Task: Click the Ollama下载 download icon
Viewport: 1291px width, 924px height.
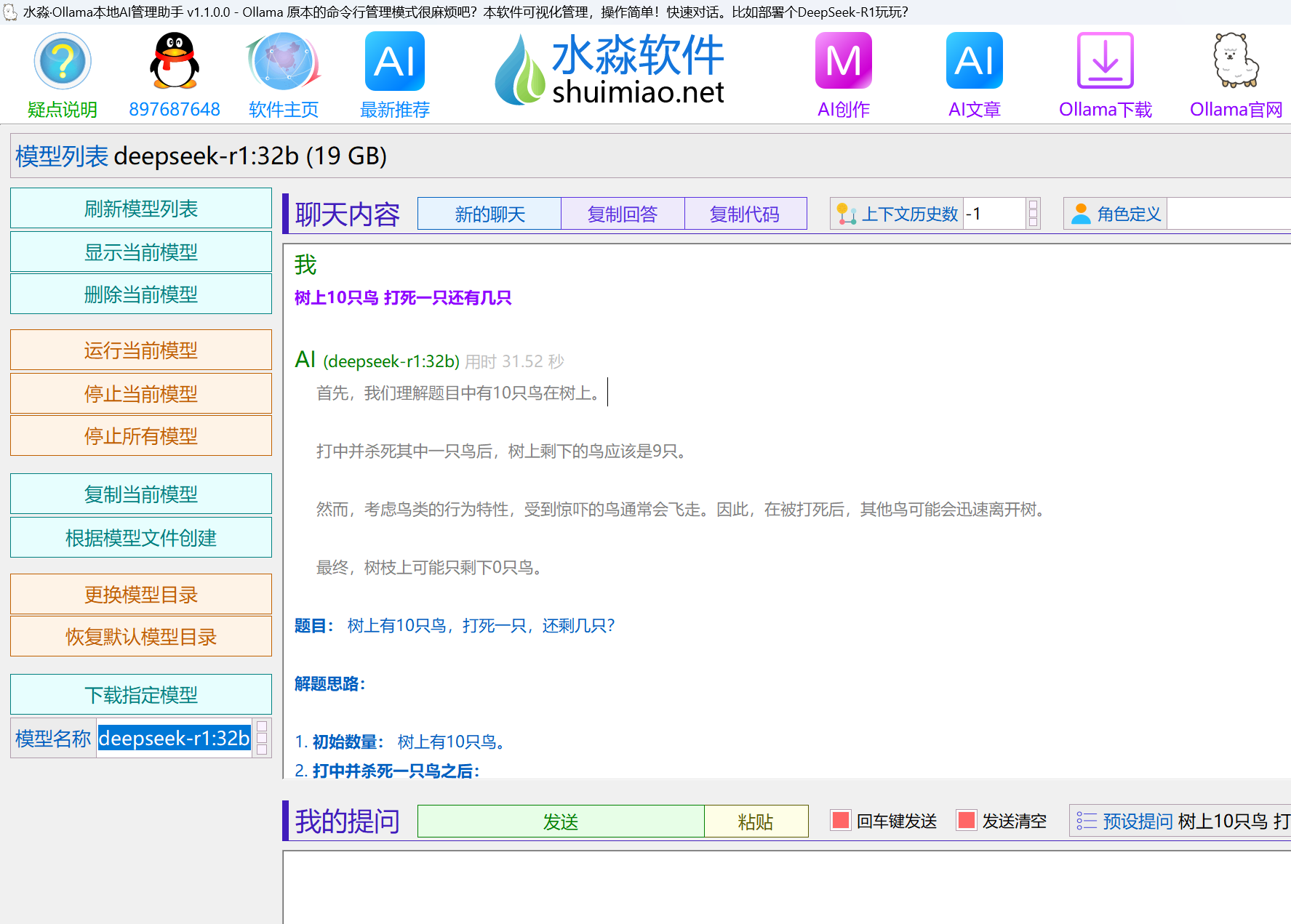Action: (1106, 61)
